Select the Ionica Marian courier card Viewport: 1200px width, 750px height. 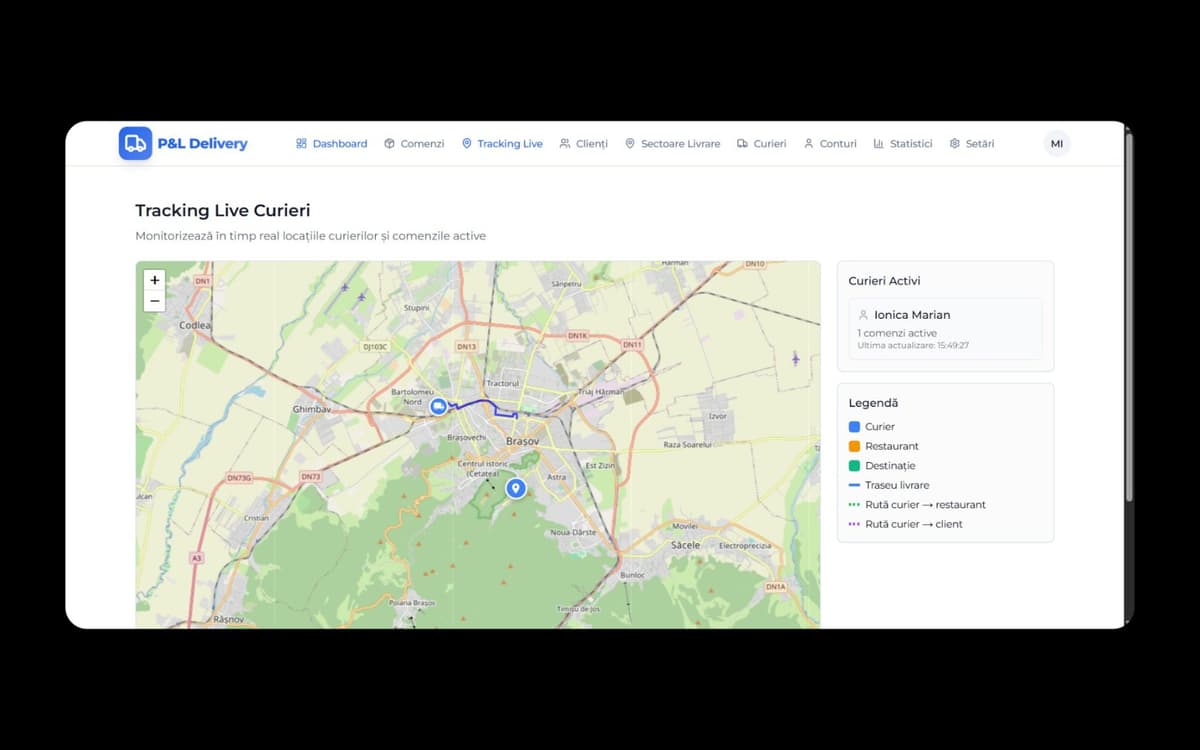tap(945, 329)
